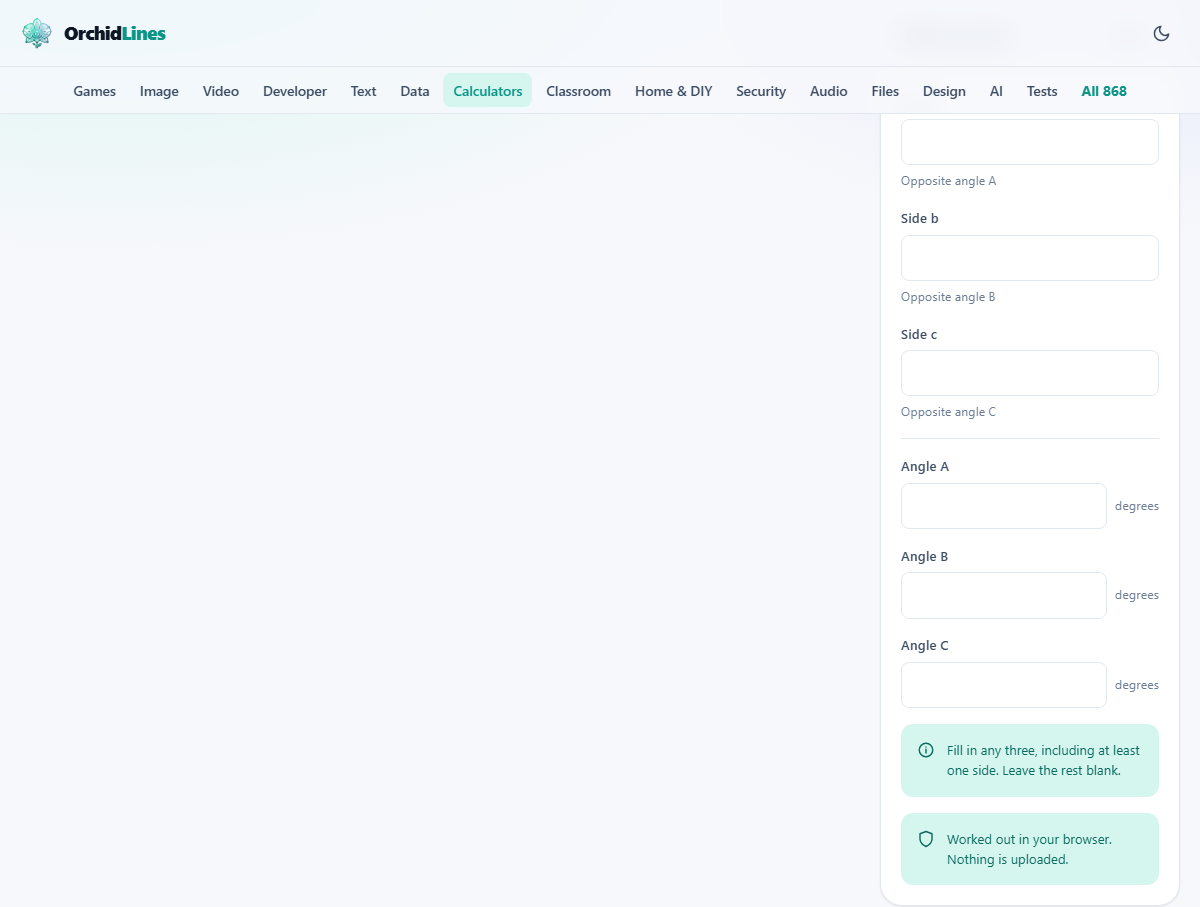
Task: Click the 'Opposite angle B' helper text
Action: point(948,297)
